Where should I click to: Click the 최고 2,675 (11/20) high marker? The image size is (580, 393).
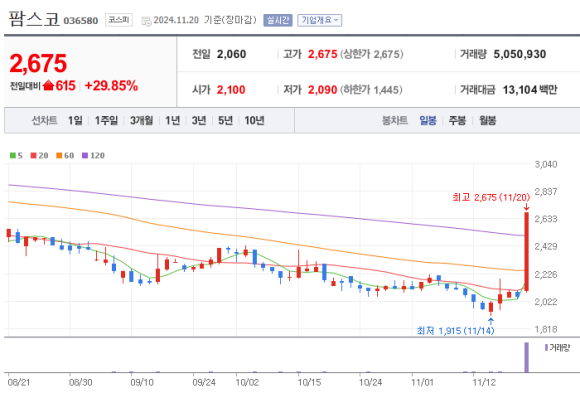point(491,197)
